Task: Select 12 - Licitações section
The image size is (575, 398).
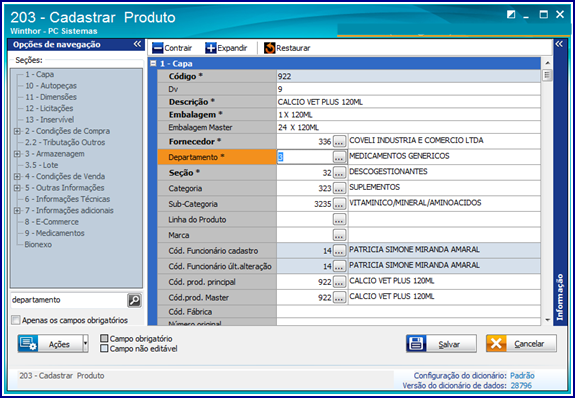Action: tap(49, 108)
